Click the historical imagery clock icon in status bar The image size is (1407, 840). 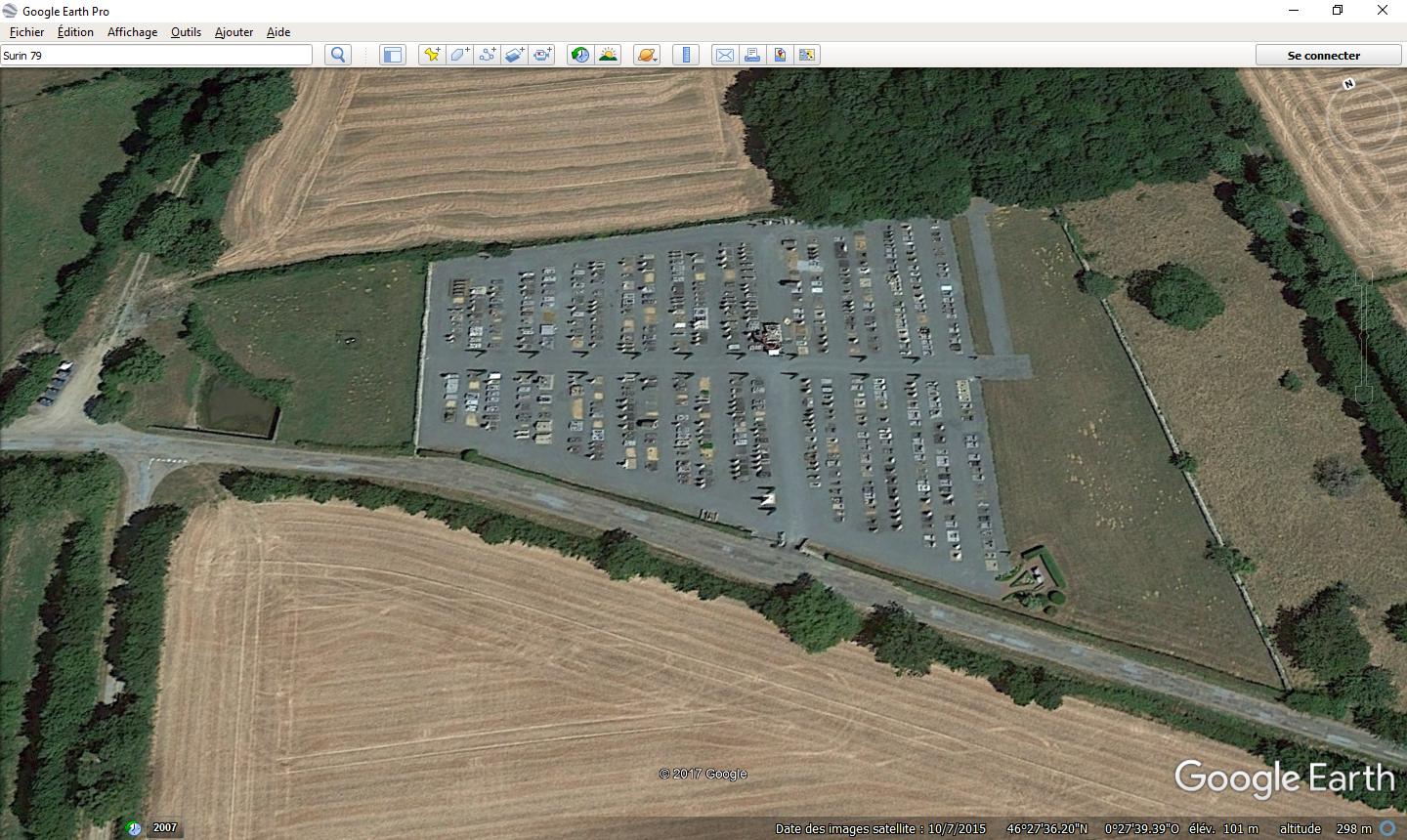tap(135, 828)
